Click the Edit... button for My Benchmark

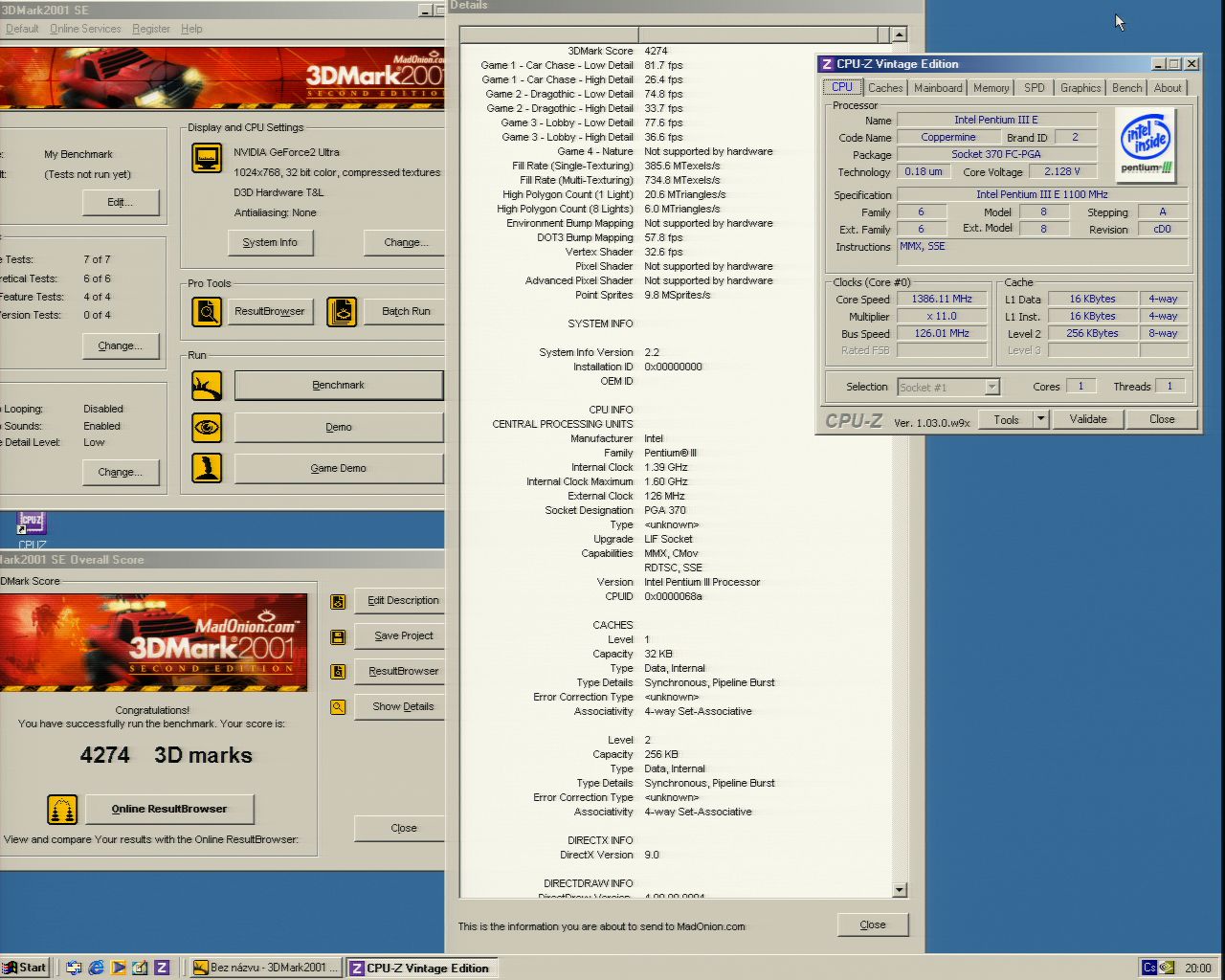click(120, 203)
